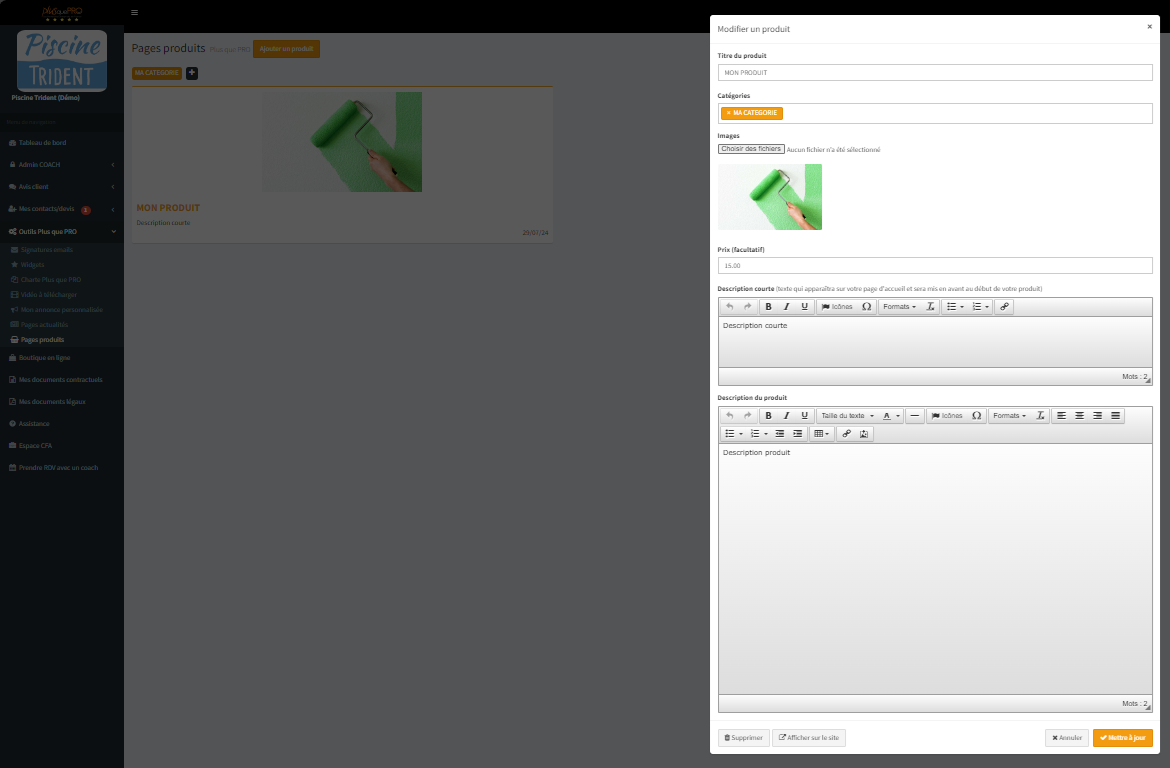Insert special character in short description
The image size is (1170, 768).
coord(866,306)
